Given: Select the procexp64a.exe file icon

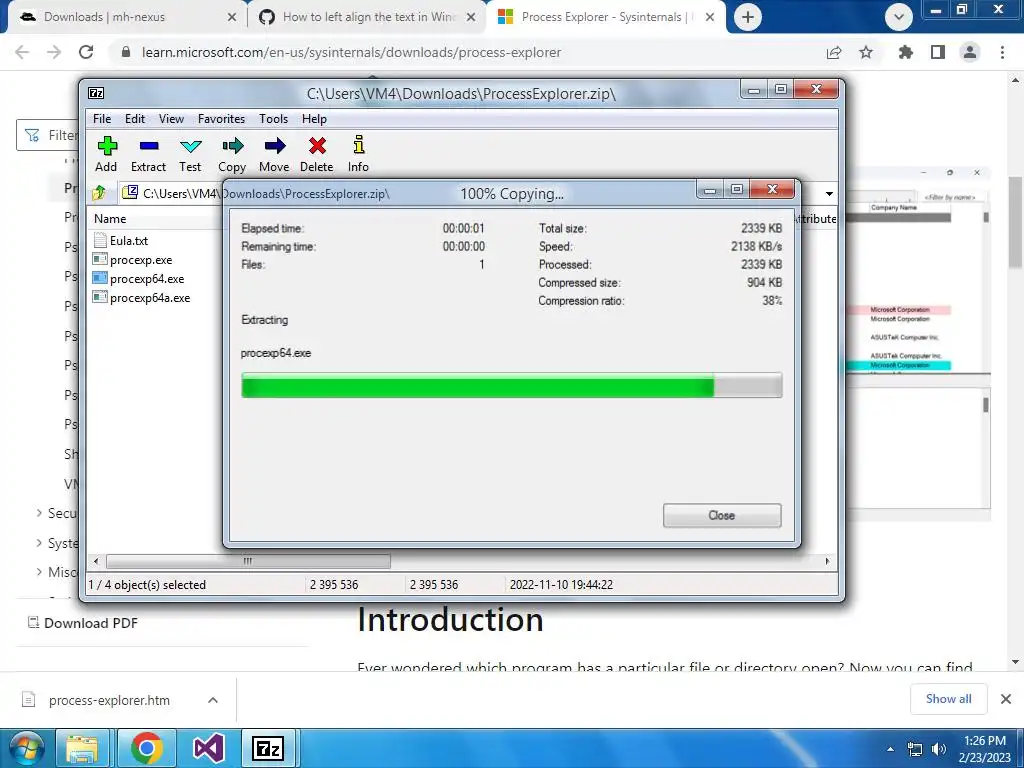Looking at the screenshot, I should [x=100, y=298].
